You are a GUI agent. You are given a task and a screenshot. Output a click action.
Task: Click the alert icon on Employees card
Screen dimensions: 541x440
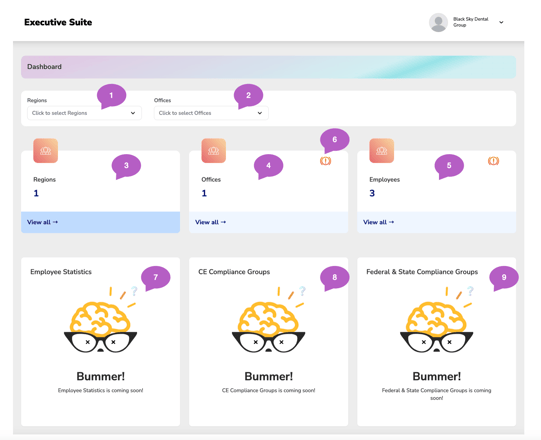pyautogui.click(x=493, y=161)
